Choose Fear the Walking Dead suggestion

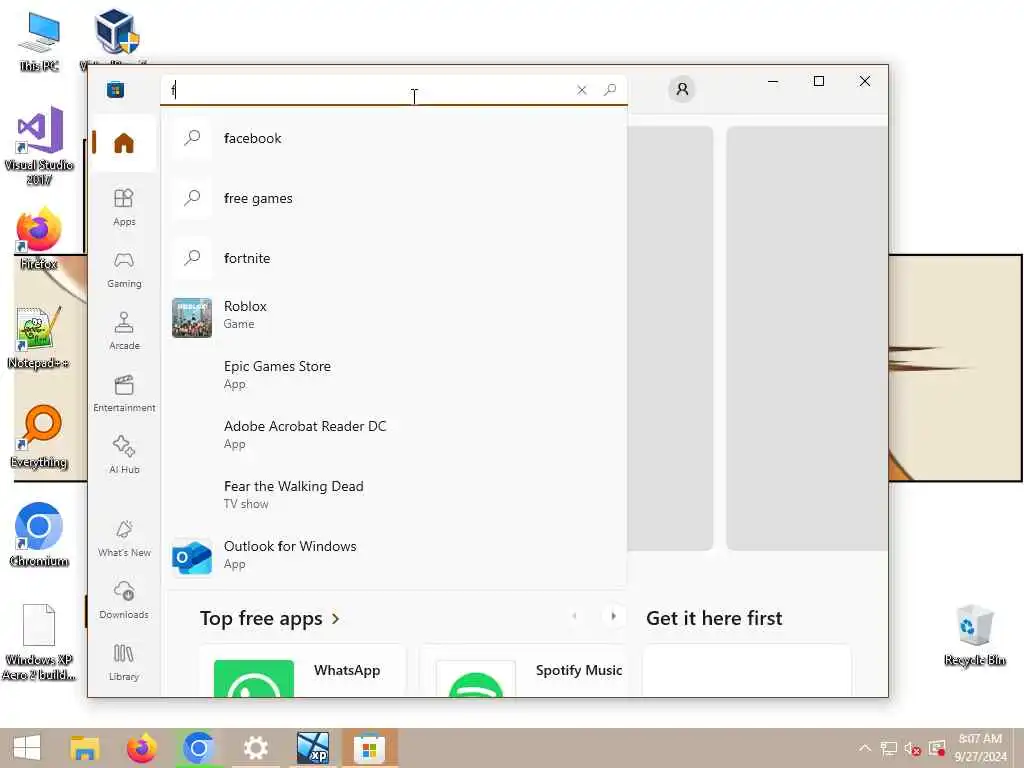tap(394, 498)
